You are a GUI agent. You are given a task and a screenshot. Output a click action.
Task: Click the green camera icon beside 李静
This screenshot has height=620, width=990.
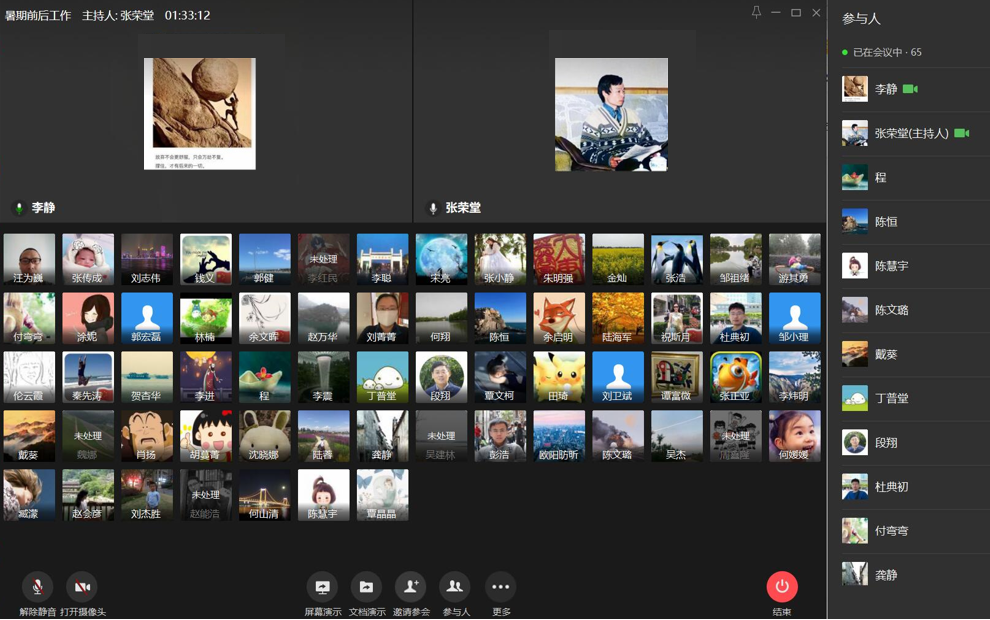pyautogui.click(x=910, y=89)
